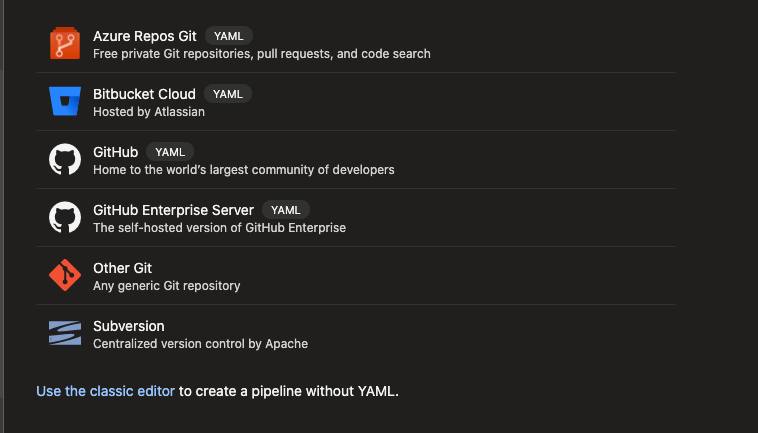Select GitHub Enterprise Server title text

(173, 210)
